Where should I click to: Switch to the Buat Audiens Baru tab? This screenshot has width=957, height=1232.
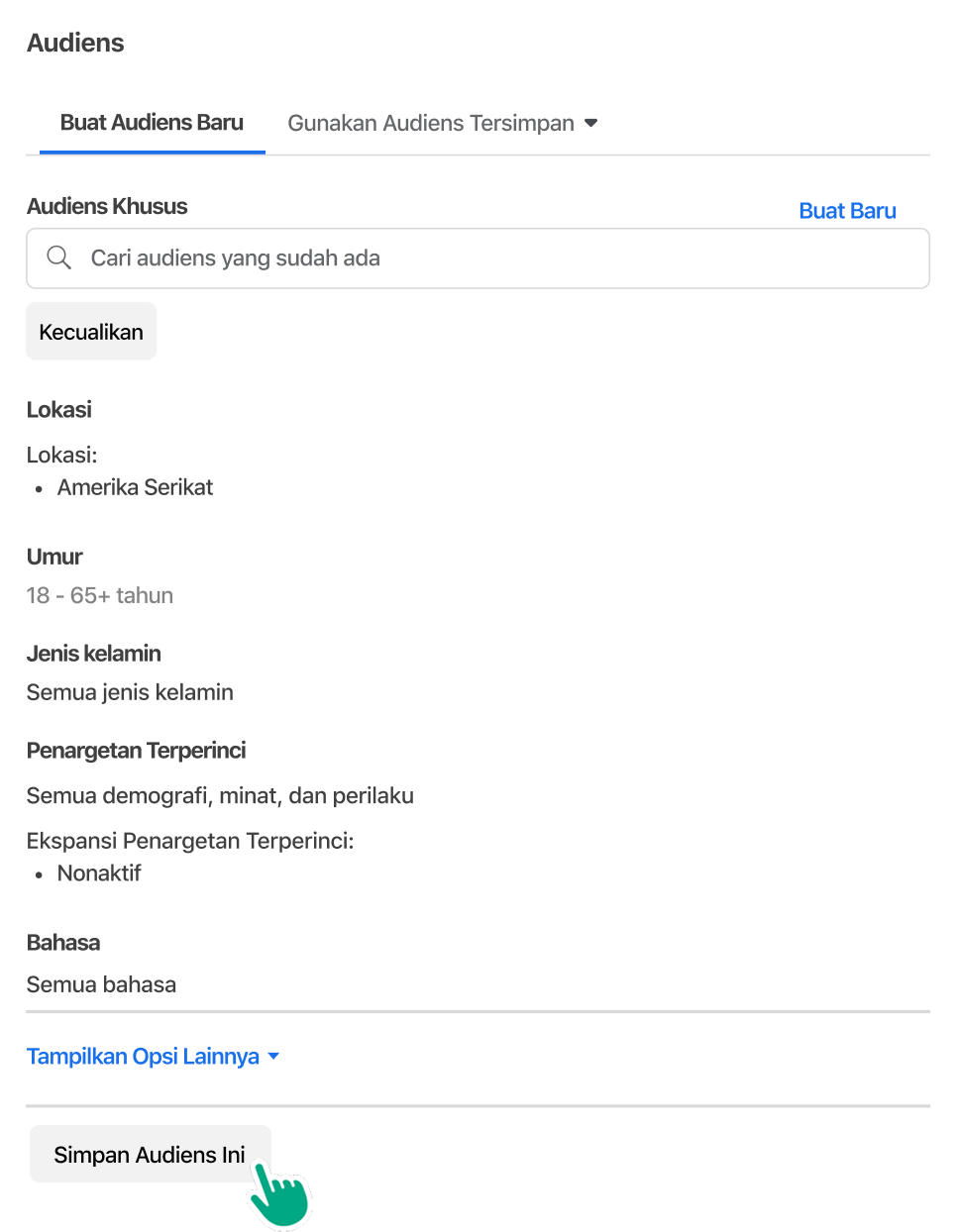152,123
